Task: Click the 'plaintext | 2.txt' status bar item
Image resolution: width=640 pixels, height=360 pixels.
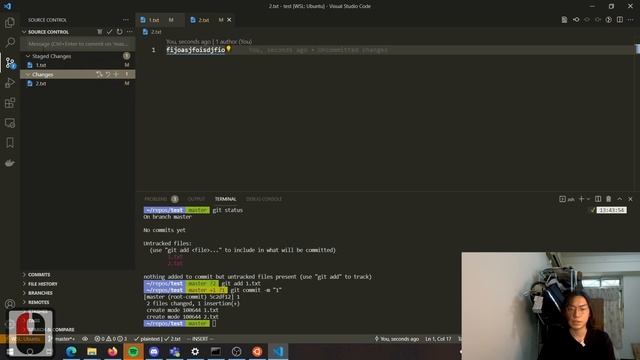Action: 158,339
